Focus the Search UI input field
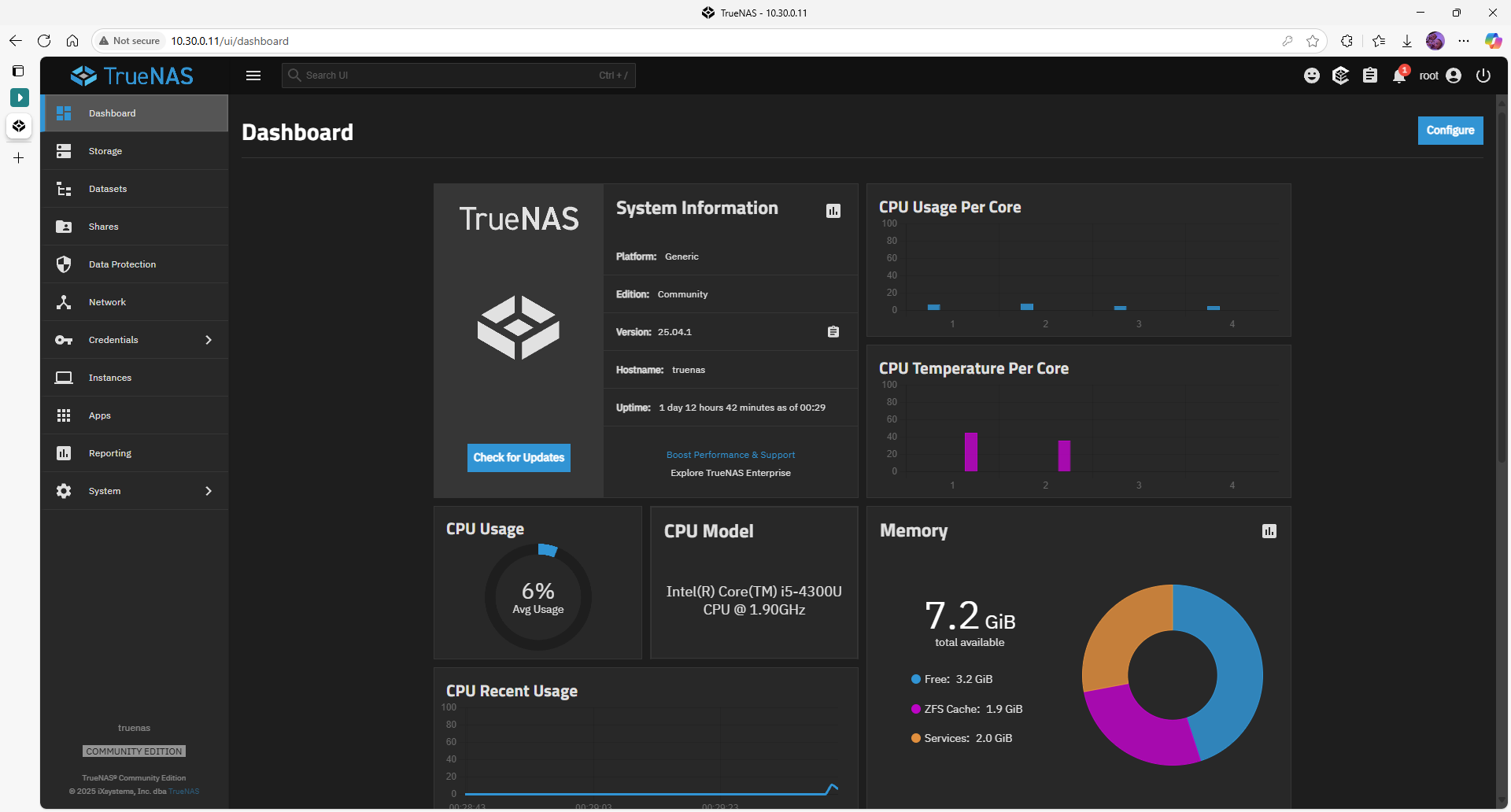 [x=459, y=76]
